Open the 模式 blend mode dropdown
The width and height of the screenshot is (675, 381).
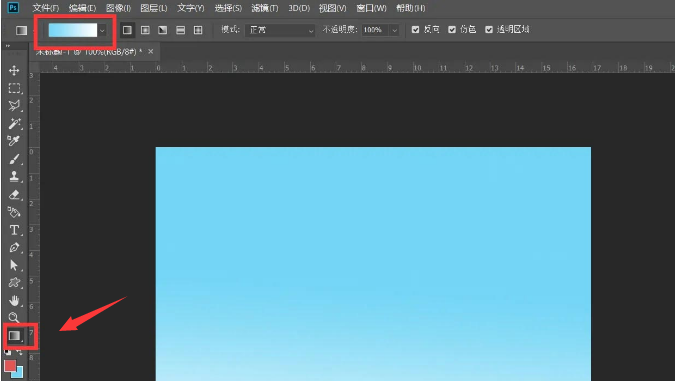click(x=280, y=30)
